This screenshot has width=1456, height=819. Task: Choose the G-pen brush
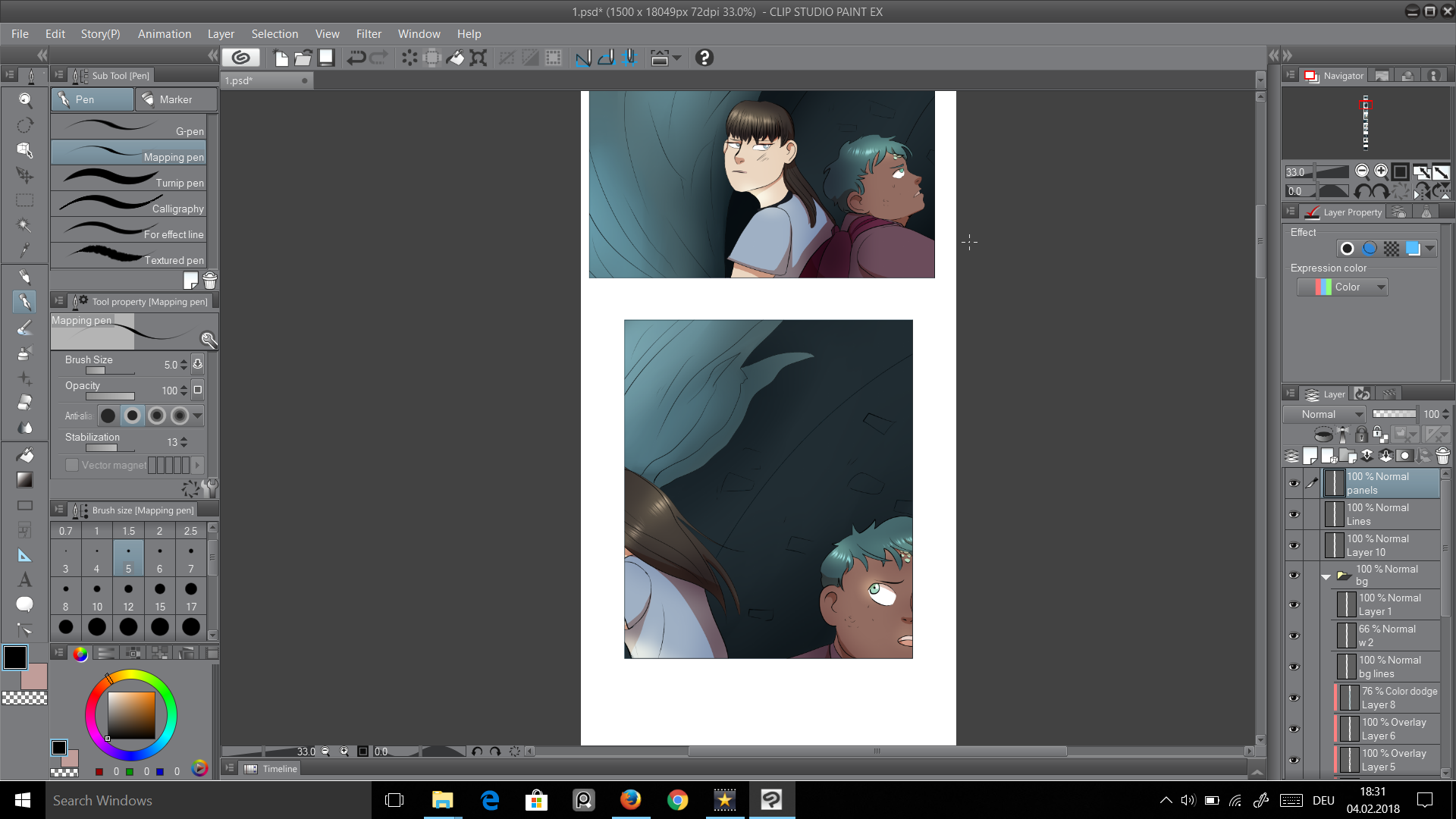[129, 127]
